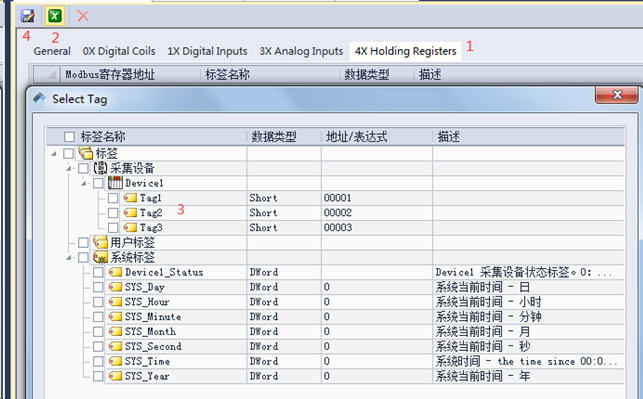Click the Device1 device icon
Screen dimensions: 643x399
[115, 183]
